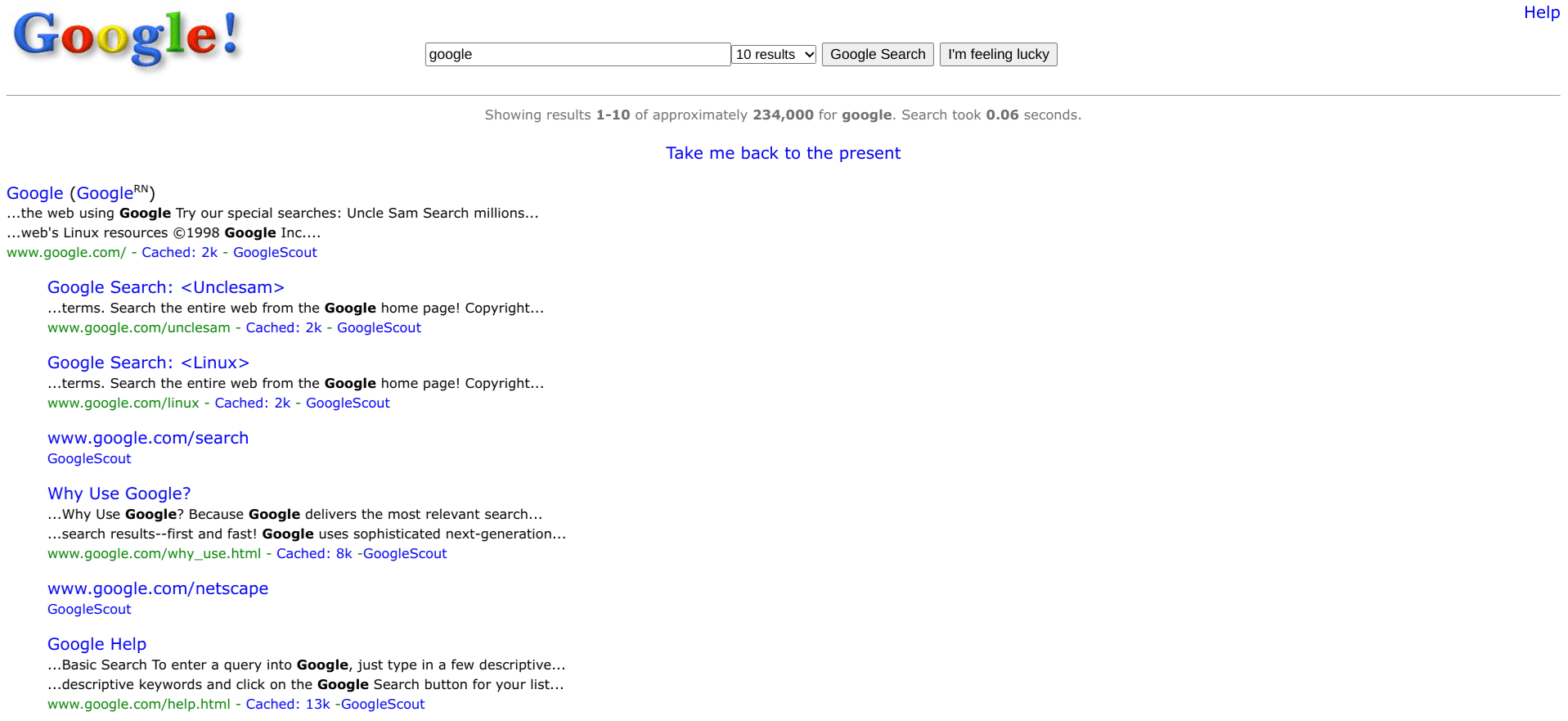Click the I'm feeling lucky button

point(998,55)
